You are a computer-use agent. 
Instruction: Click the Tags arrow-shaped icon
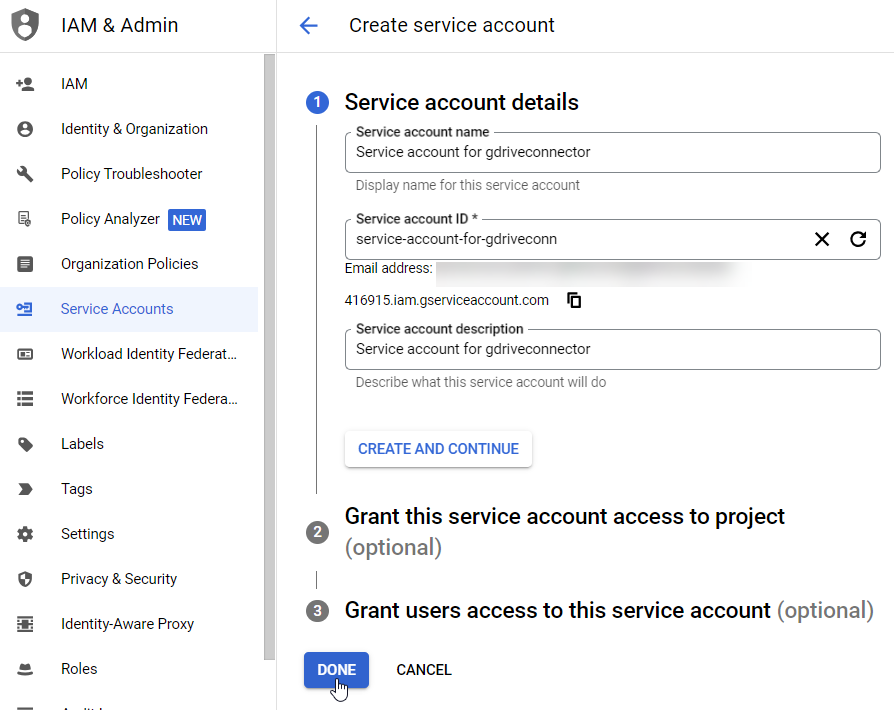[25, 489]
